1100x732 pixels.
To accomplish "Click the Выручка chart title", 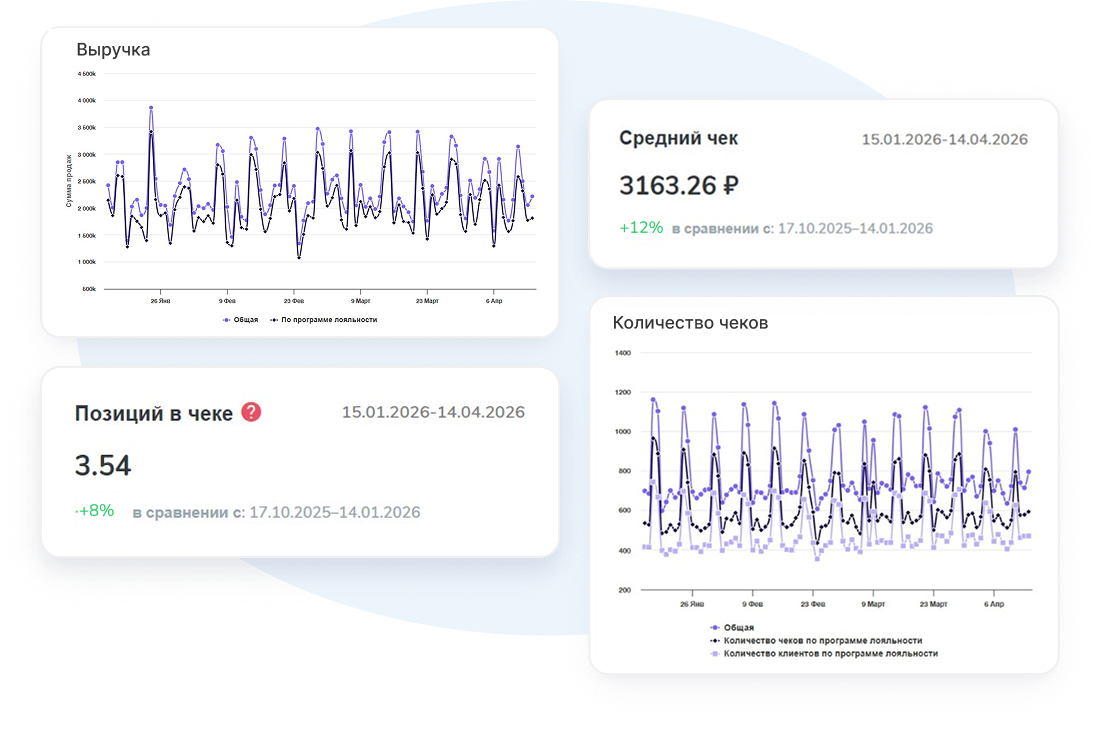I will 113,49.
